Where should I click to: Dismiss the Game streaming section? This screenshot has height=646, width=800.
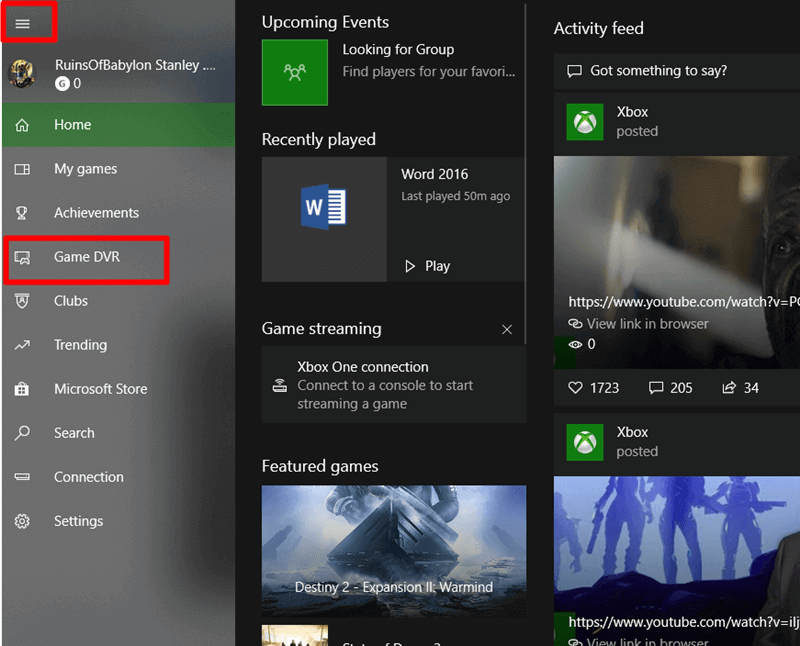[x=507, y=328]
